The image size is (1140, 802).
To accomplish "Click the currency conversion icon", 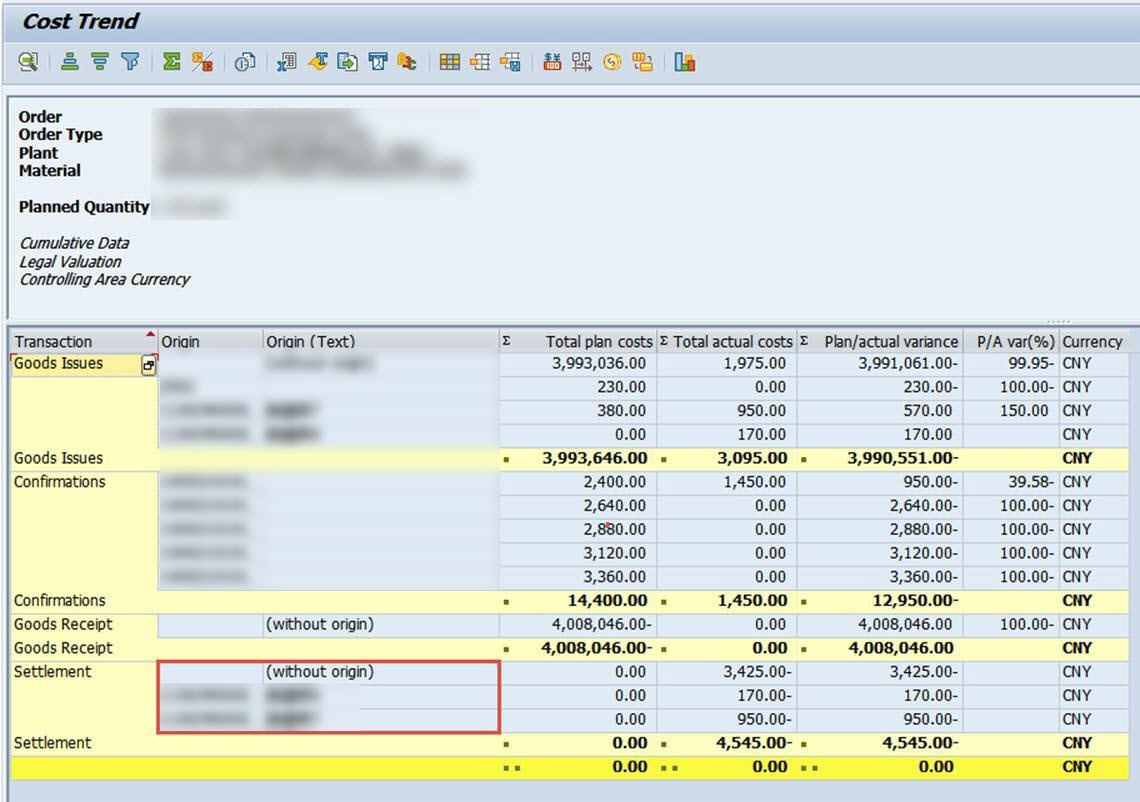I will click(552, 63).
